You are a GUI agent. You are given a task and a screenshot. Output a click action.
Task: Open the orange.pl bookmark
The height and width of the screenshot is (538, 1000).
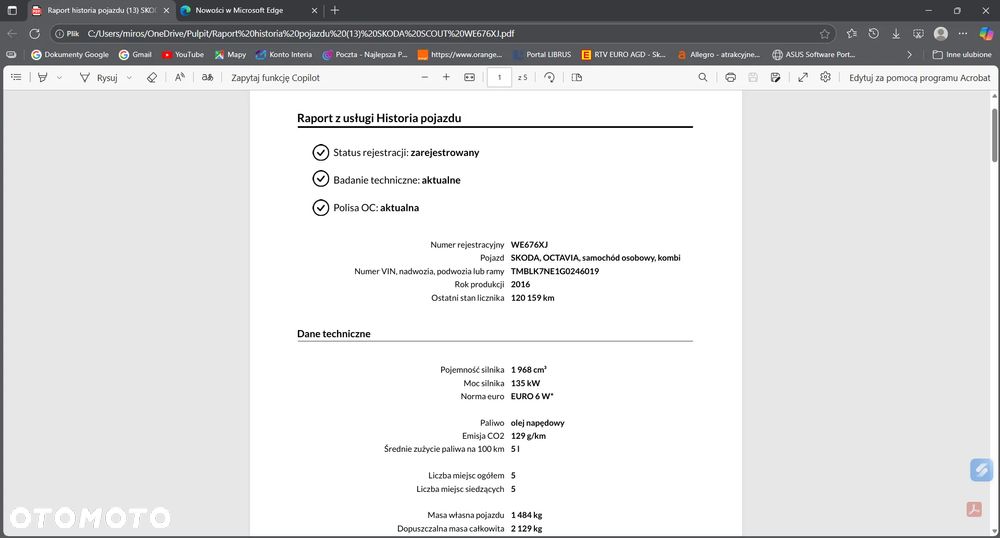pyautogui.click(x=460, y=55)
